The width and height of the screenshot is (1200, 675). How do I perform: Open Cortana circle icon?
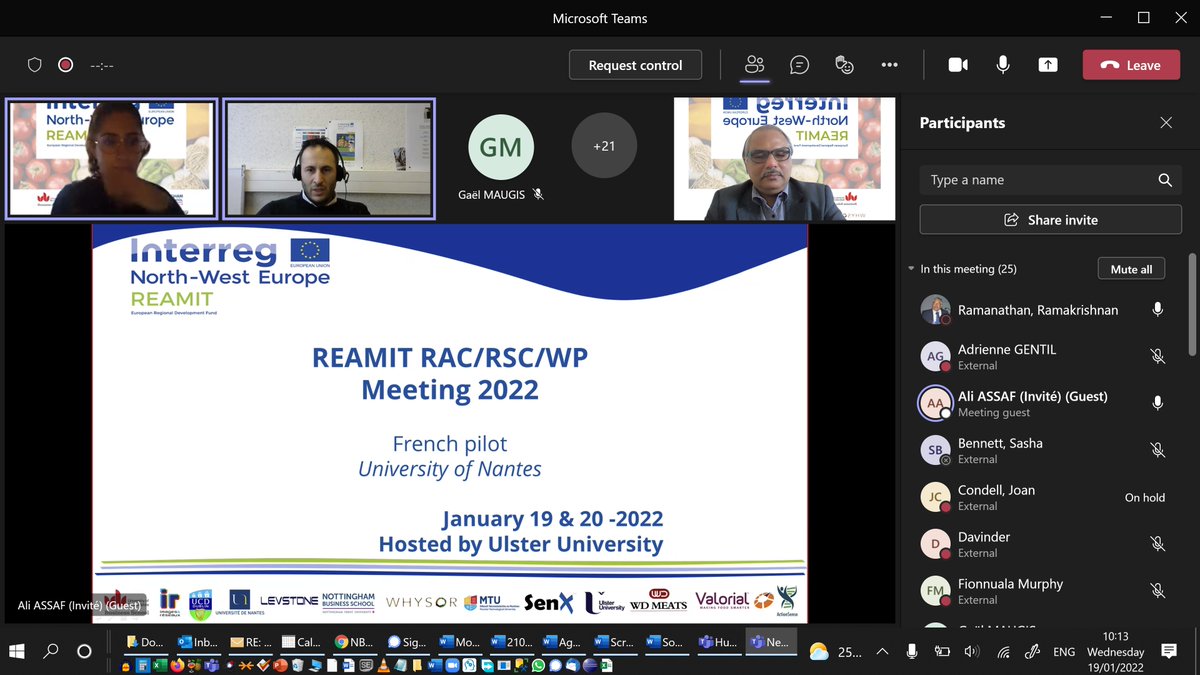[84, 651]
